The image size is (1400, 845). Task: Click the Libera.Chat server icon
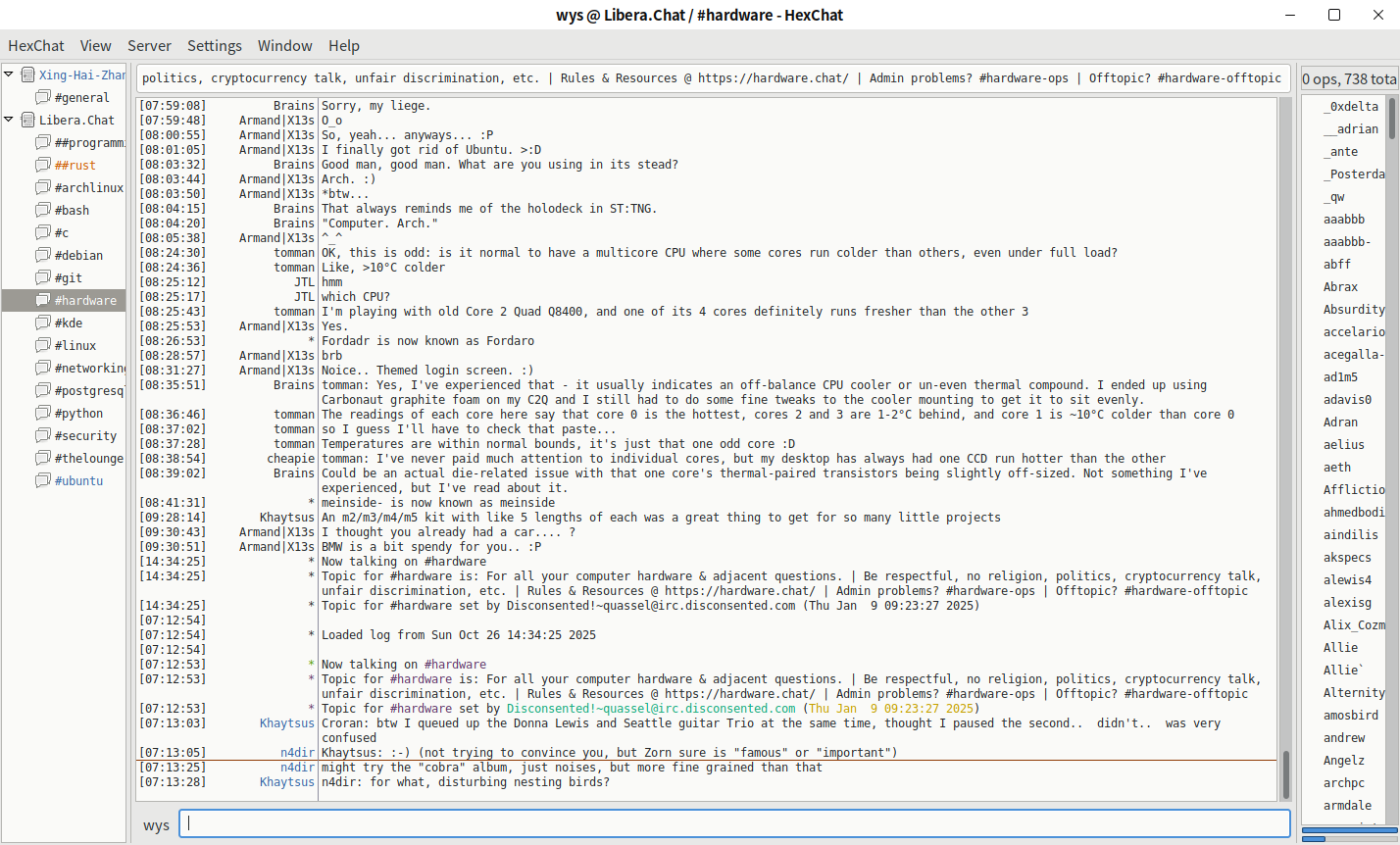[27, 121]
